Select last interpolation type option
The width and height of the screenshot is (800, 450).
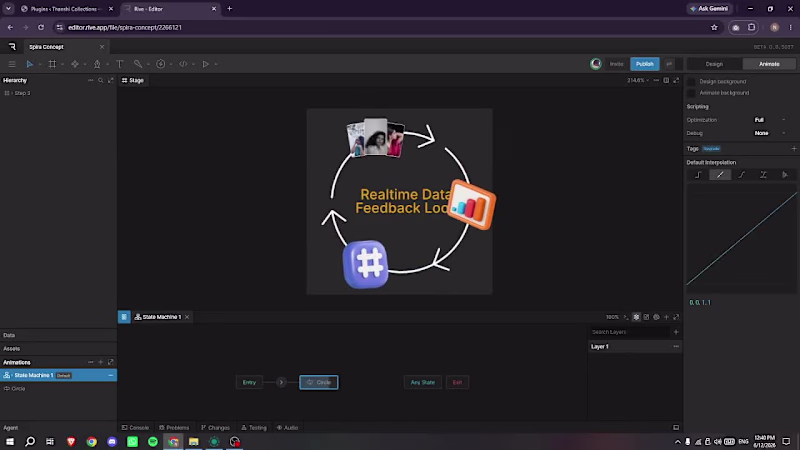[785, 175]
